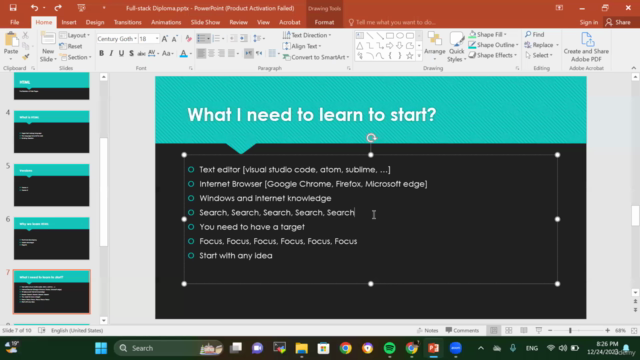Viewport: 640px width, 360px height.
Task: Adjust the zoom slider handle
Action: pyautogui.click(x=570, y=330)
